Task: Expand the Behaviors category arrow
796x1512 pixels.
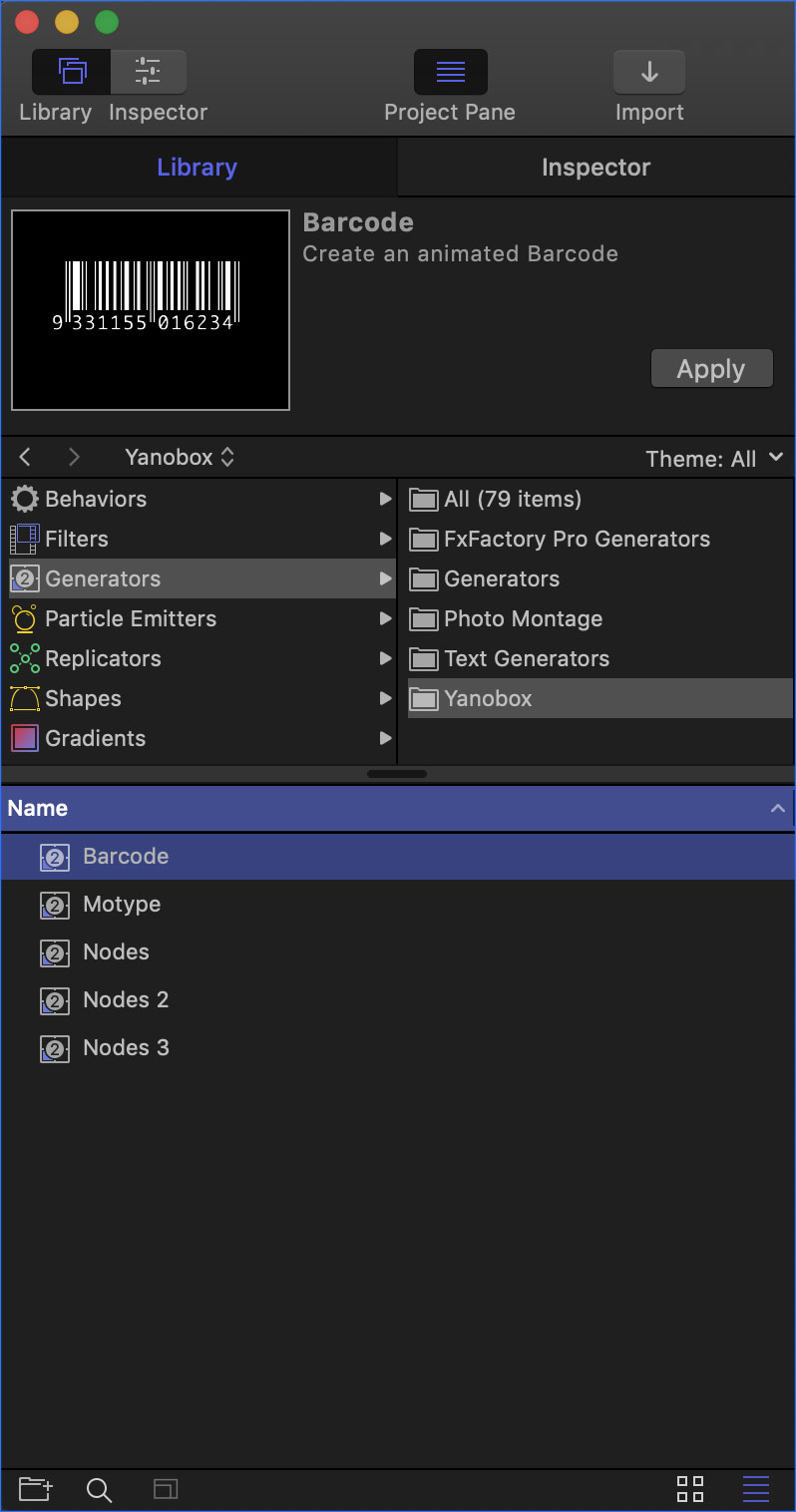Action: 385,500
